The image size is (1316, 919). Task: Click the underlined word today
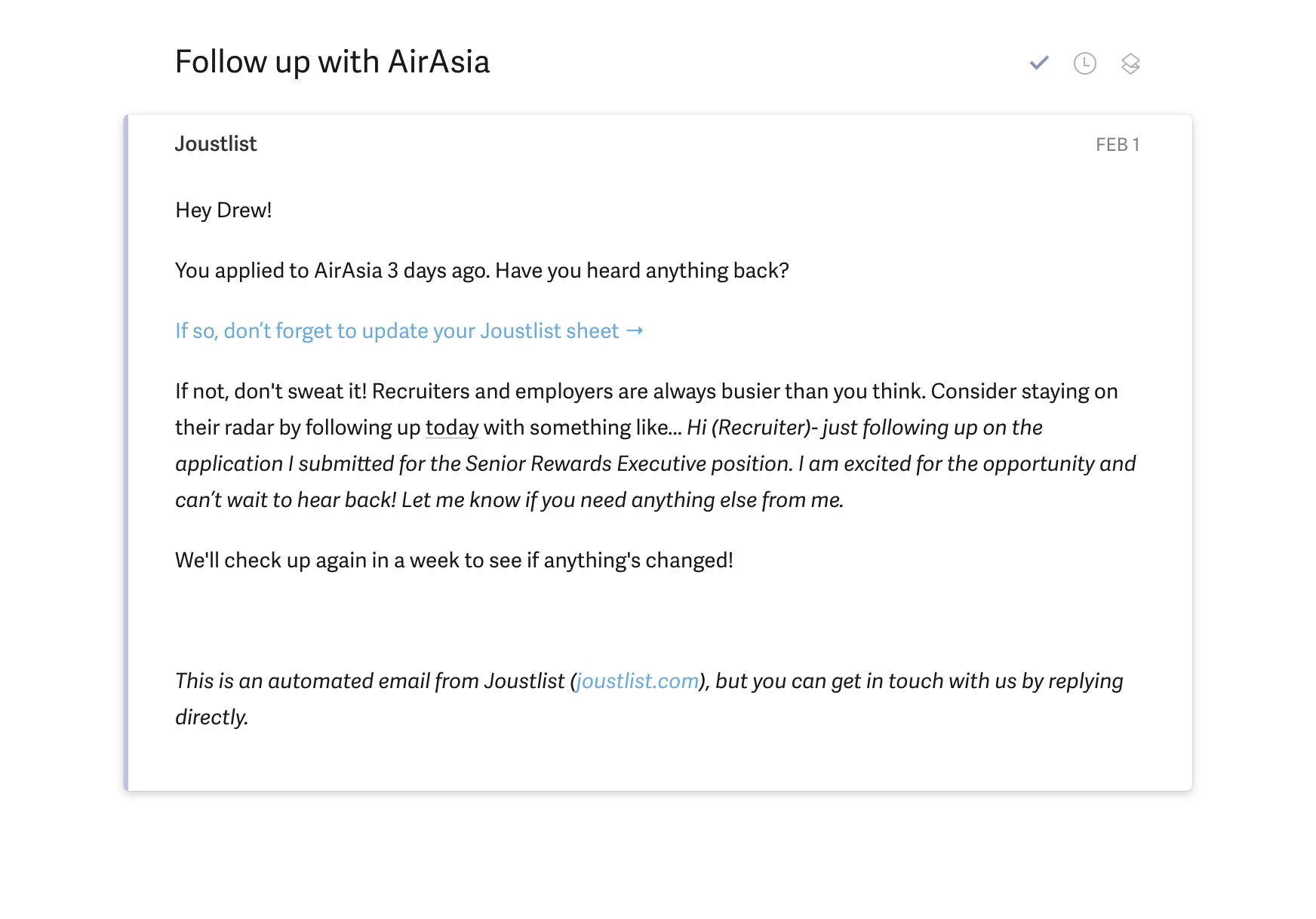pos(451,428)
